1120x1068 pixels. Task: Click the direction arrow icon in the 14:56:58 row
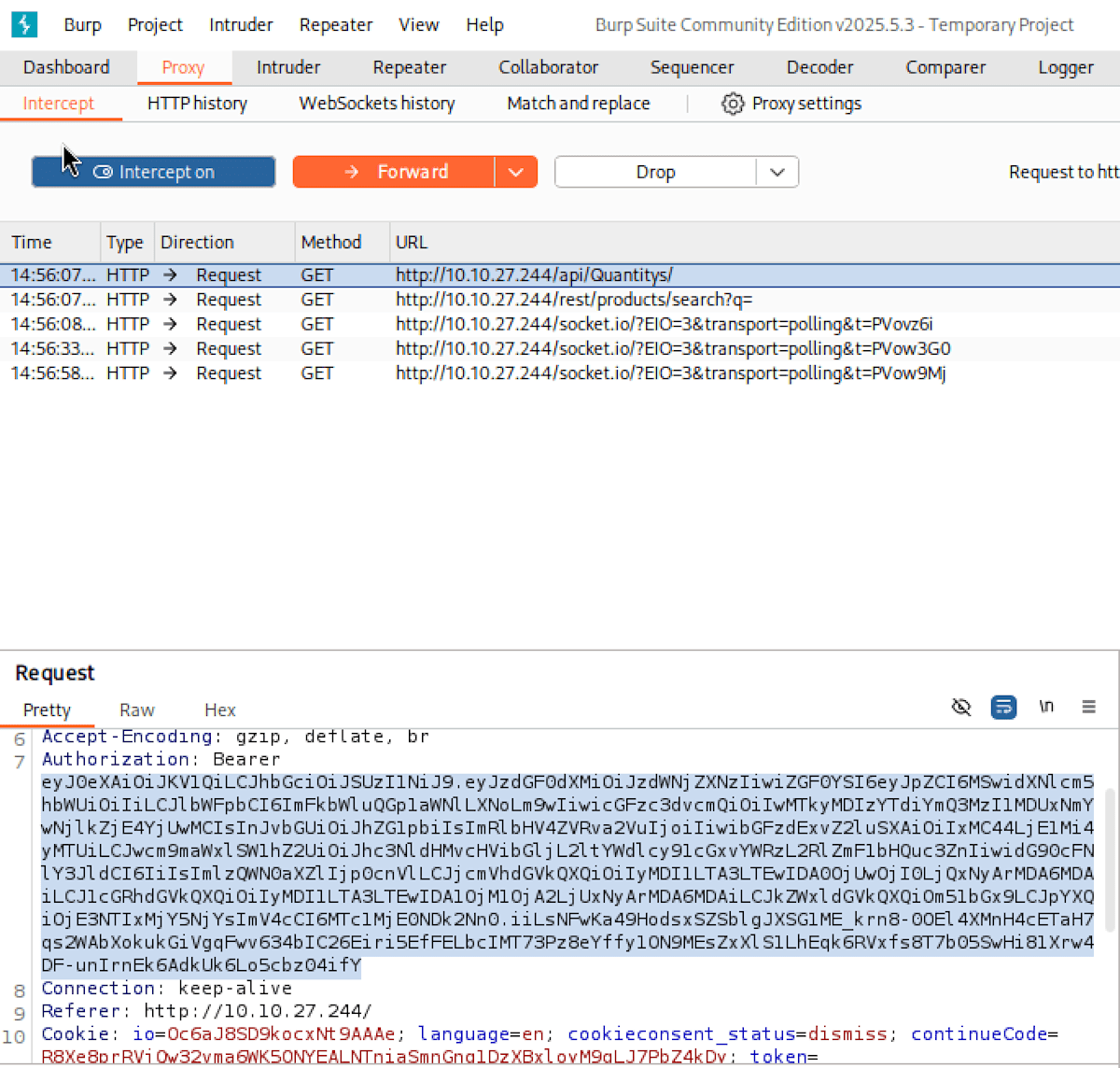(170, 373)
